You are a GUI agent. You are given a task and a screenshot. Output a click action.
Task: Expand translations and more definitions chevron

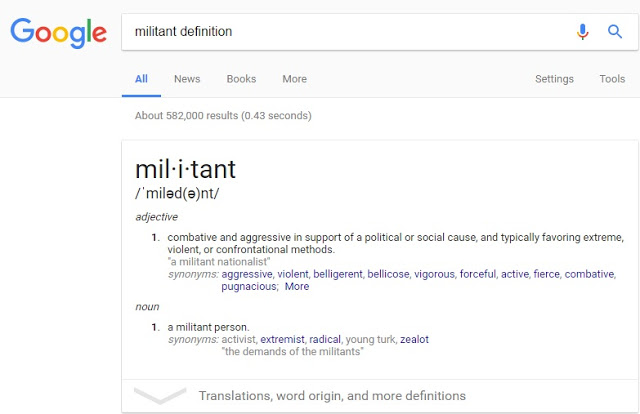pos(160,395)
